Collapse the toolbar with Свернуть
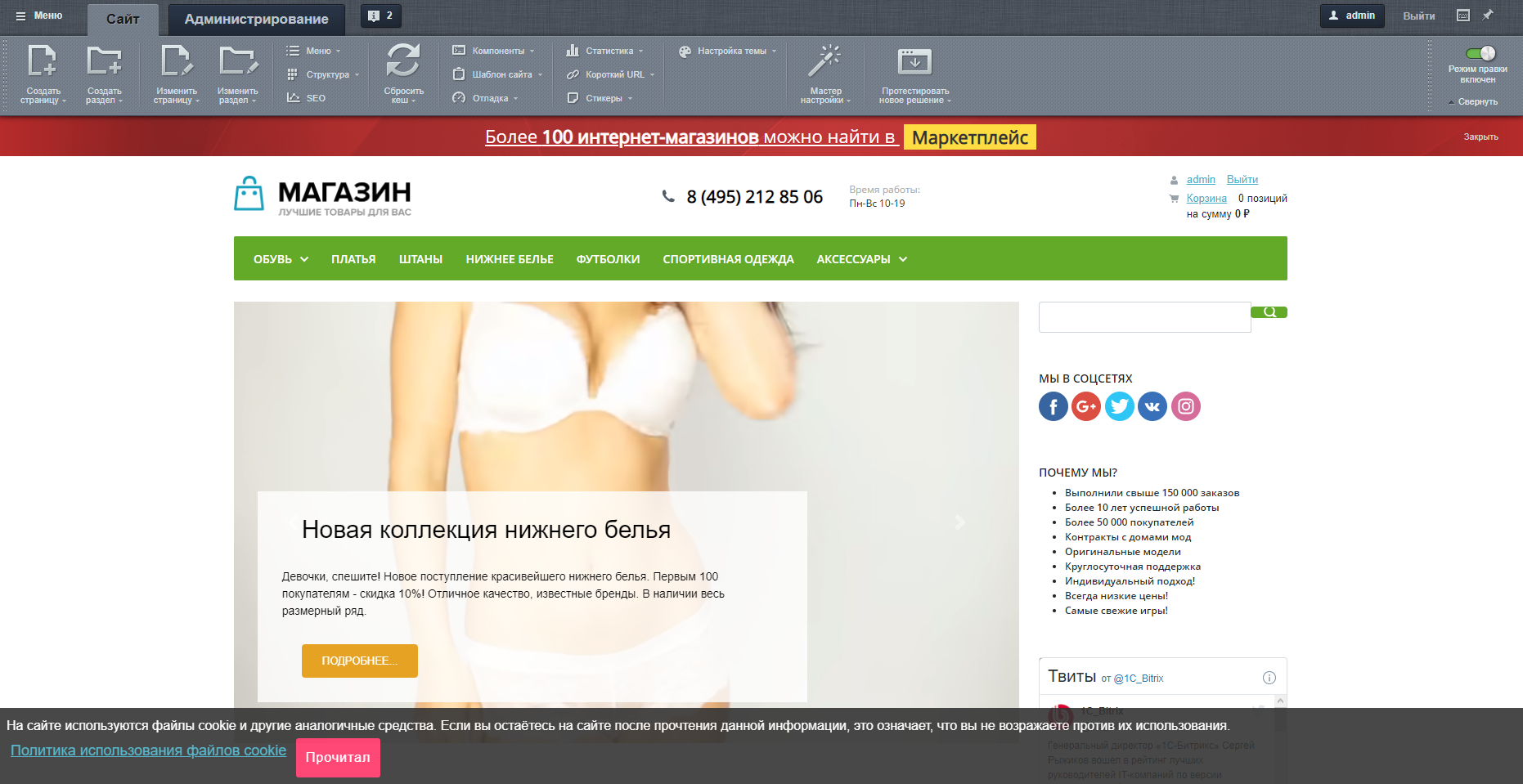 [x=1476, y=102]
